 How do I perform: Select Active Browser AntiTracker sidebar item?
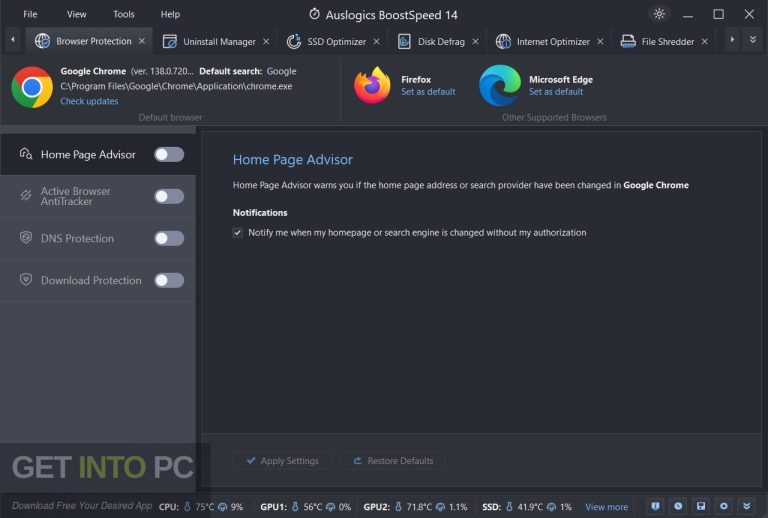pos(98,196)
